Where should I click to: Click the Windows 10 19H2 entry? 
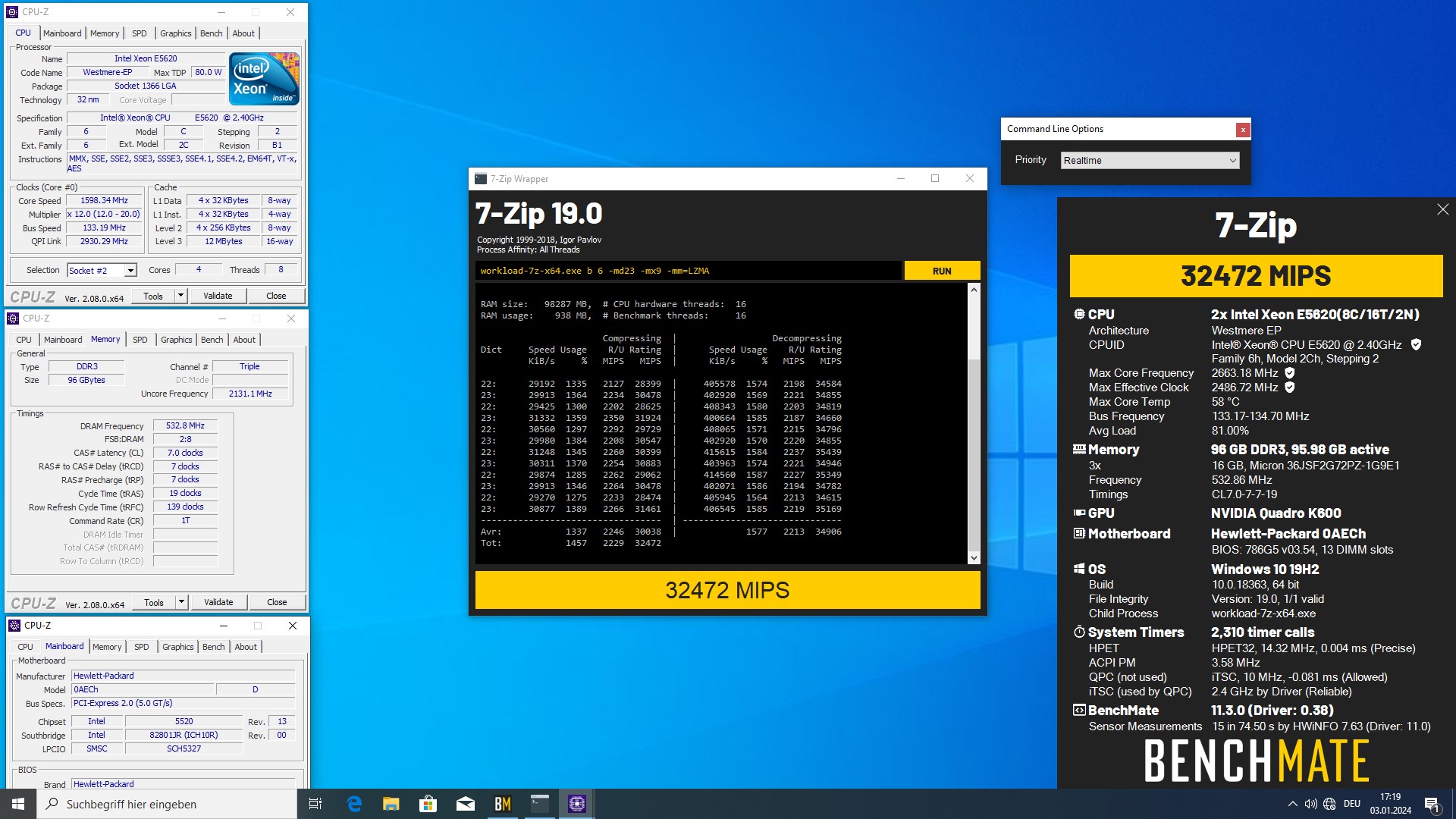click(x=1265, y=570)
